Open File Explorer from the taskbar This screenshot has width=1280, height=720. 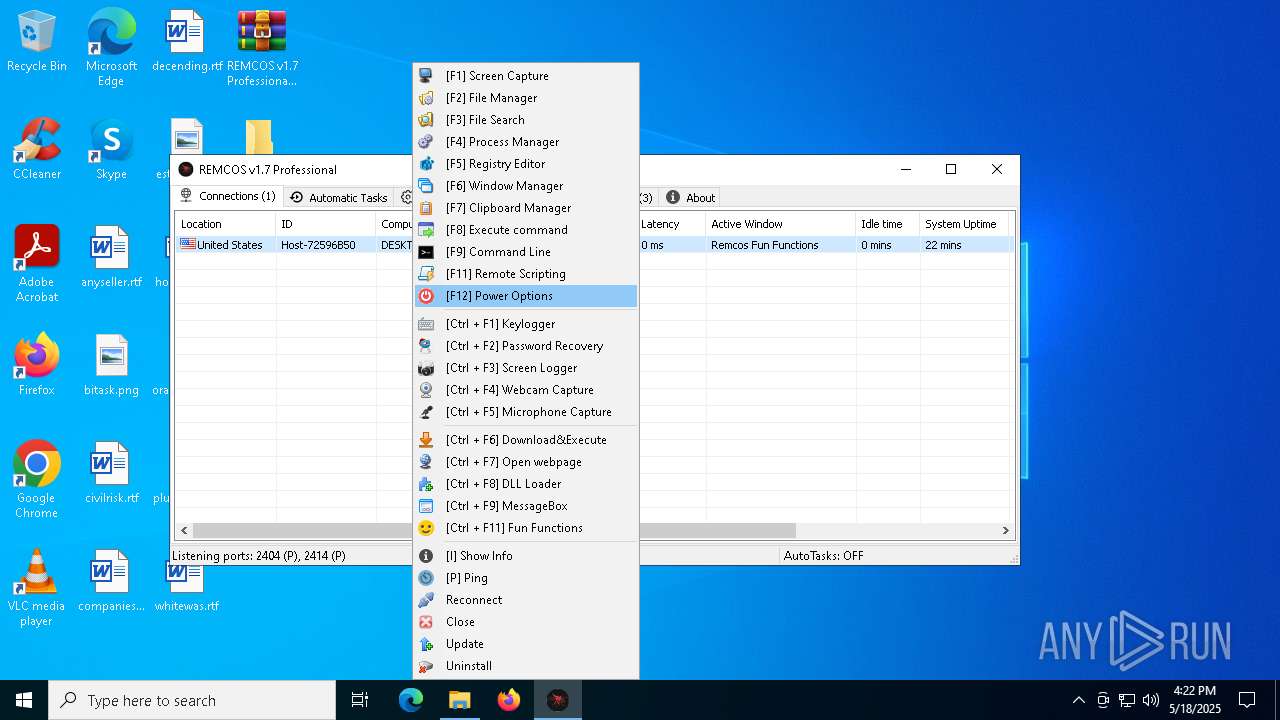pos(460,700)
